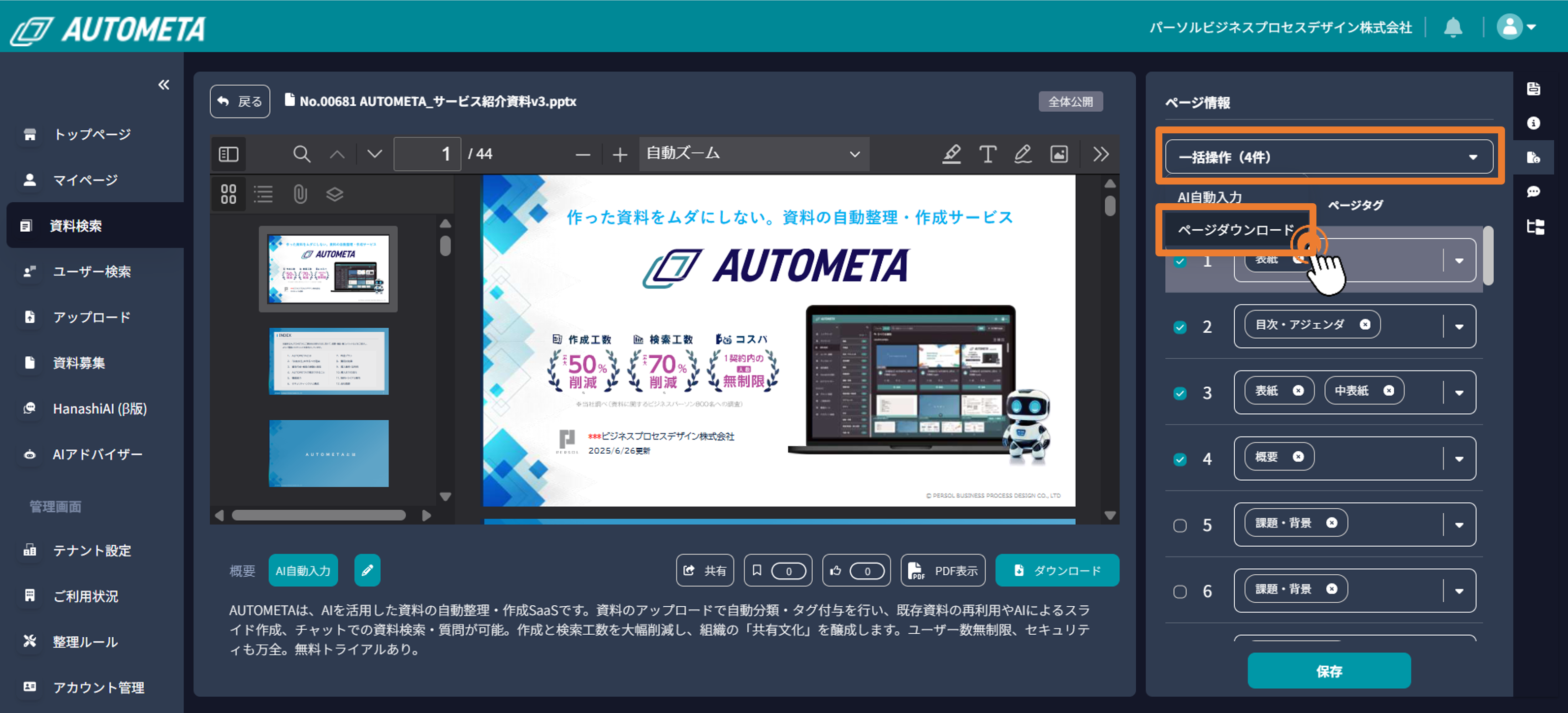Click AI自動入力 button beside 概要
This screenshot has width=1568, height=713.
[302, 571]
